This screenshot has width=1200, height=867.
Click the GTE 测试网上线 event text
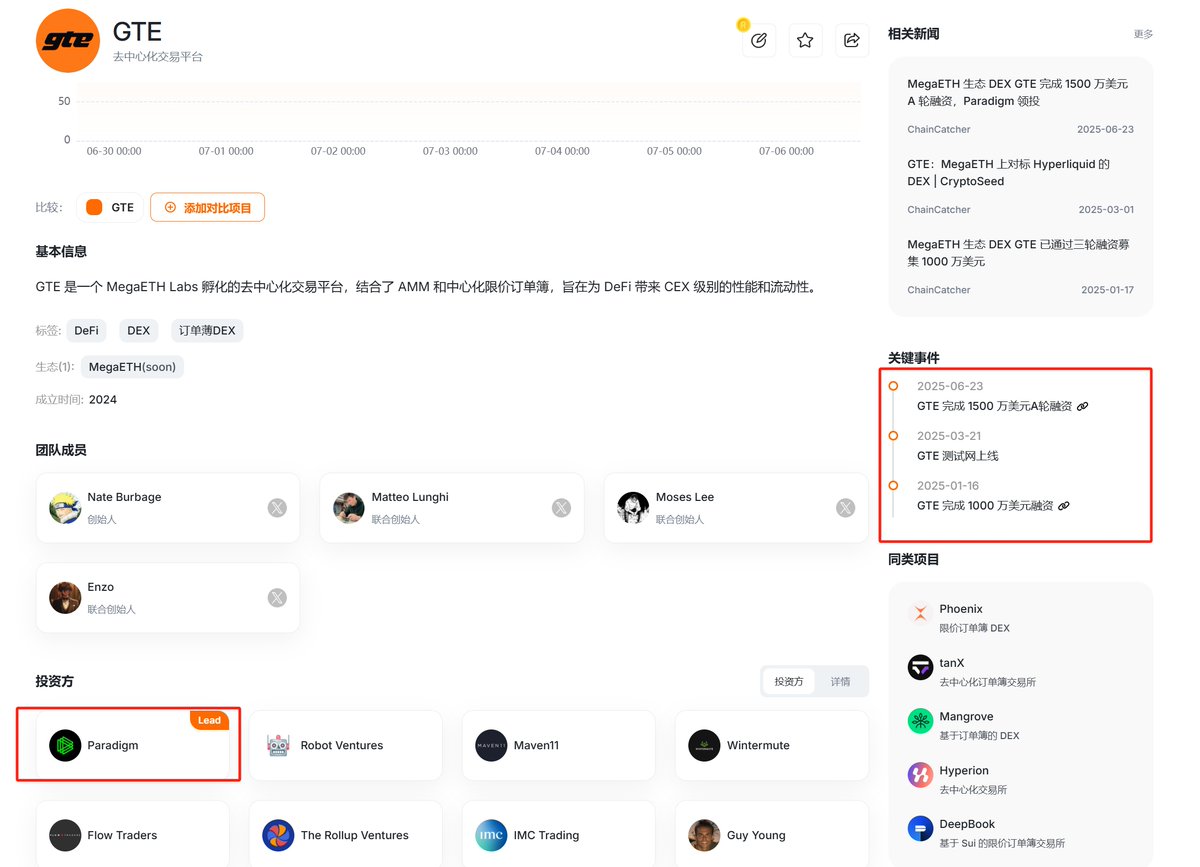(957, 456)
